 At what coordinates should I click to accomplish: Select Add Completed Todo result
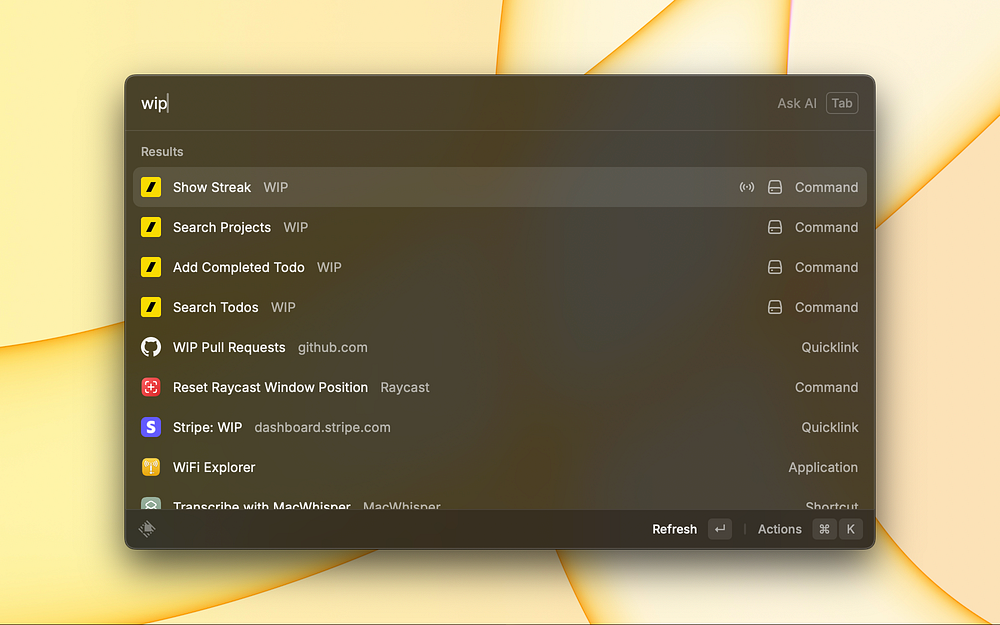click(x=500, y=267)
